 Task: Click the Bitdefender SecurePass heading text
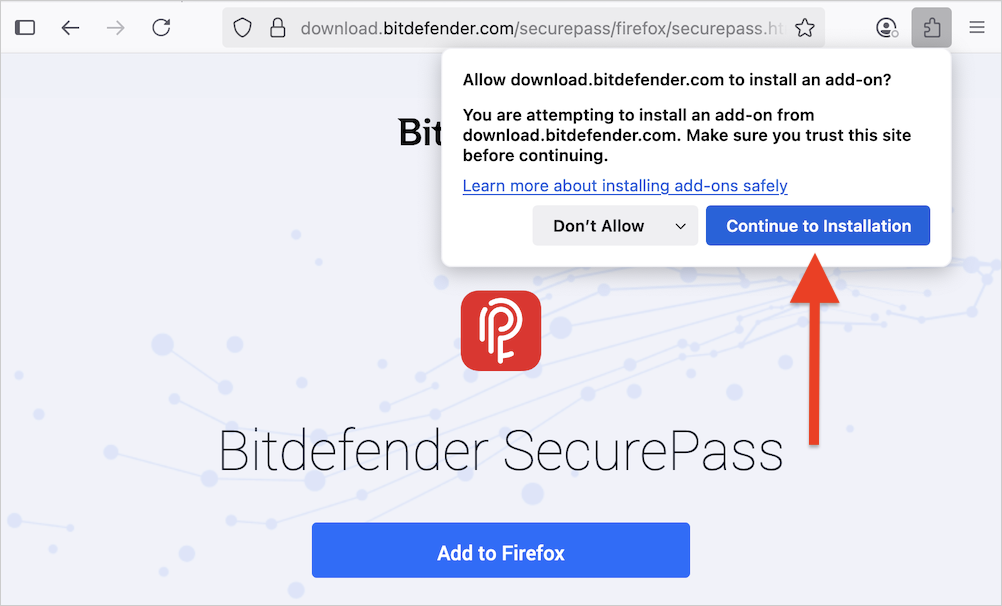tap(500, 451)
